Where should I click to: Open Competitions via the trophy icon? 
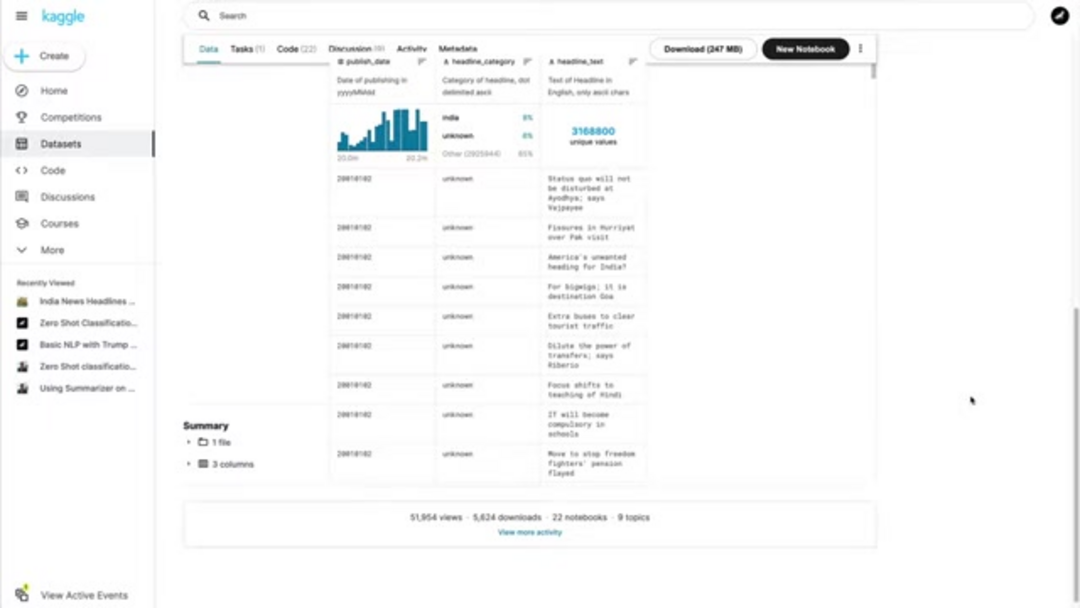point(22,117)
